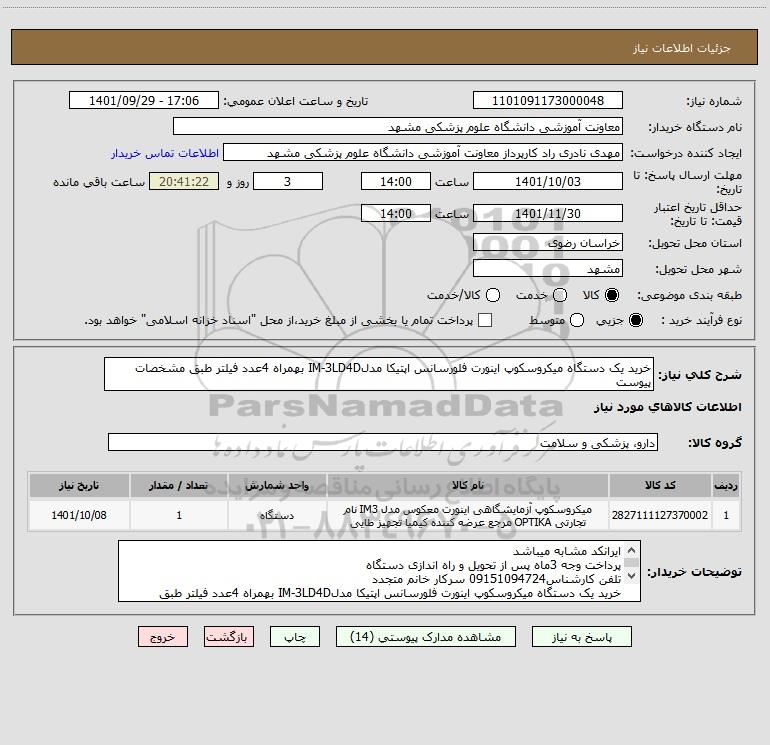Click the تاریخ نیاز column header
770x745 pixels.
[79, 485]
